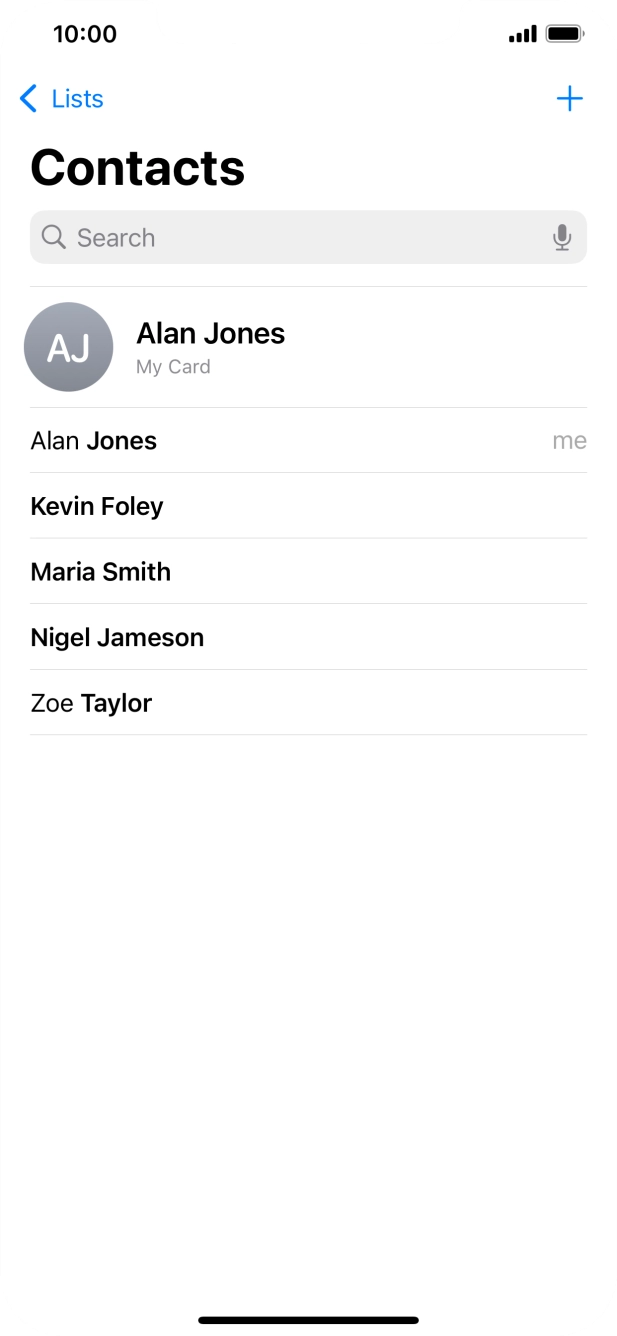Select Alan Jones in the contact list
The height and width of the screenshot is (1336, 617).
coord(94,441)
